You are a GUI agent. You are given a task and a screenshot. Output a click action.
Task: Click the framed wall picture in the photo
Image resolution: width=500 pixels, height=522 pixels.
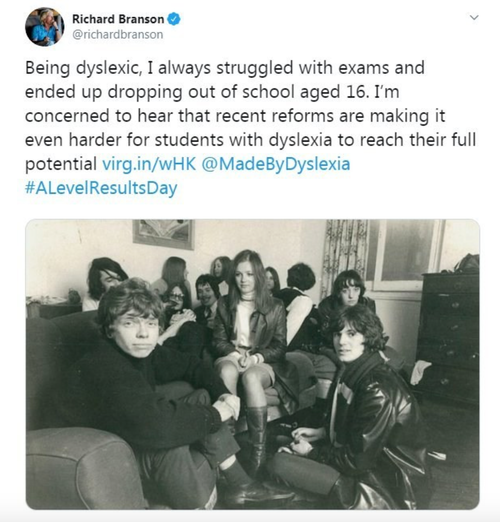[x=164, y=234]
